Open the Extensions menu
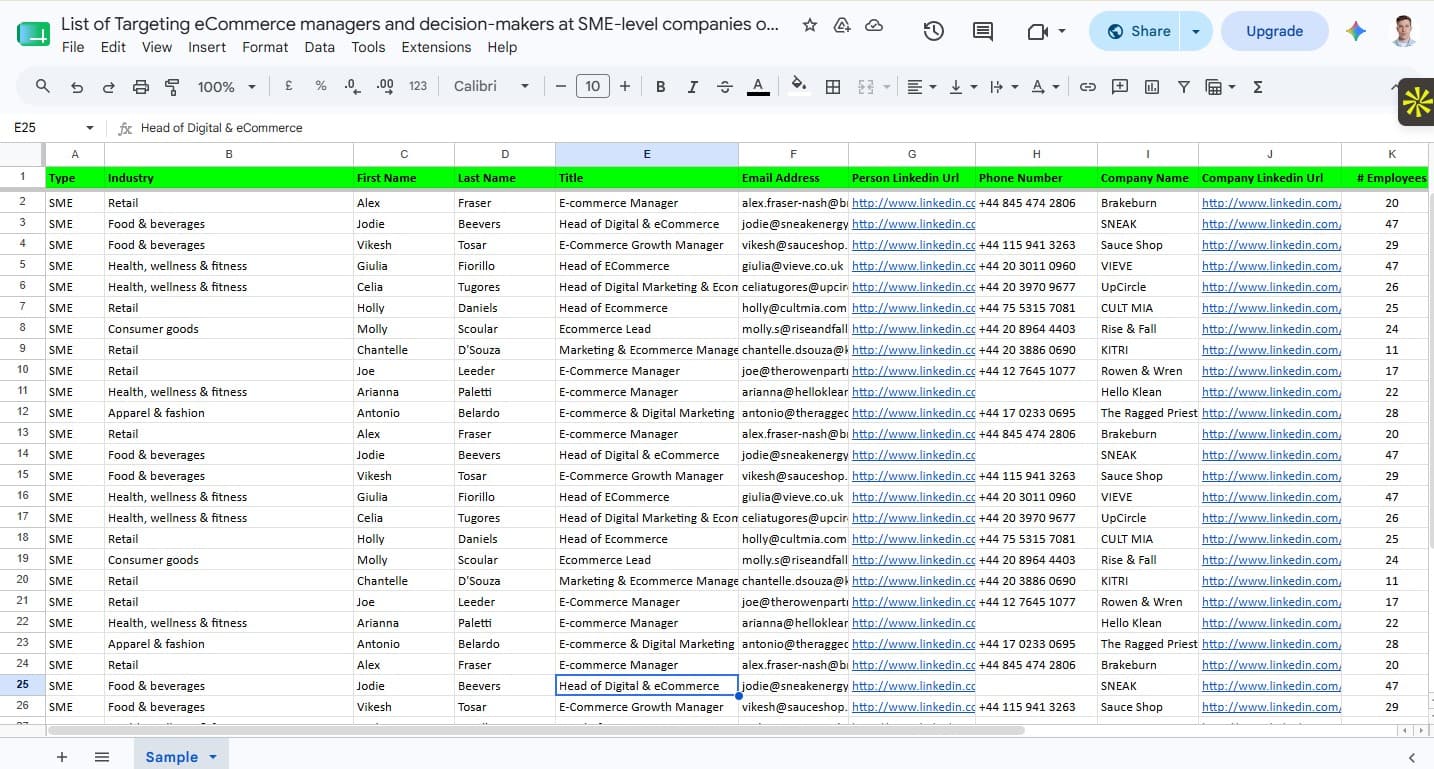The height and width of the screenshot is (769, 1434). click(436, 47)
